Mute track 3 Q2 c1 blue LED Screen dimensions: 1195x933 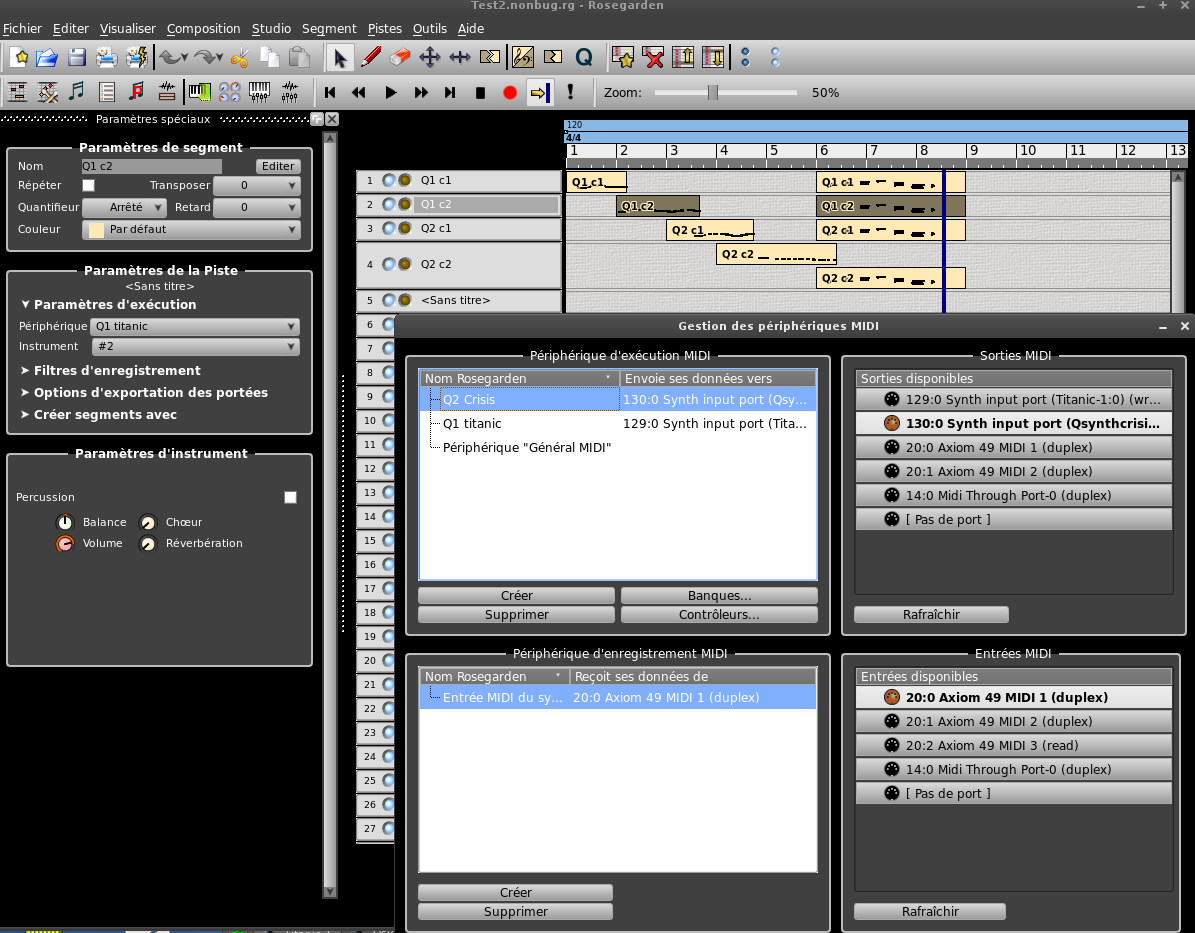tap(389, 228)
